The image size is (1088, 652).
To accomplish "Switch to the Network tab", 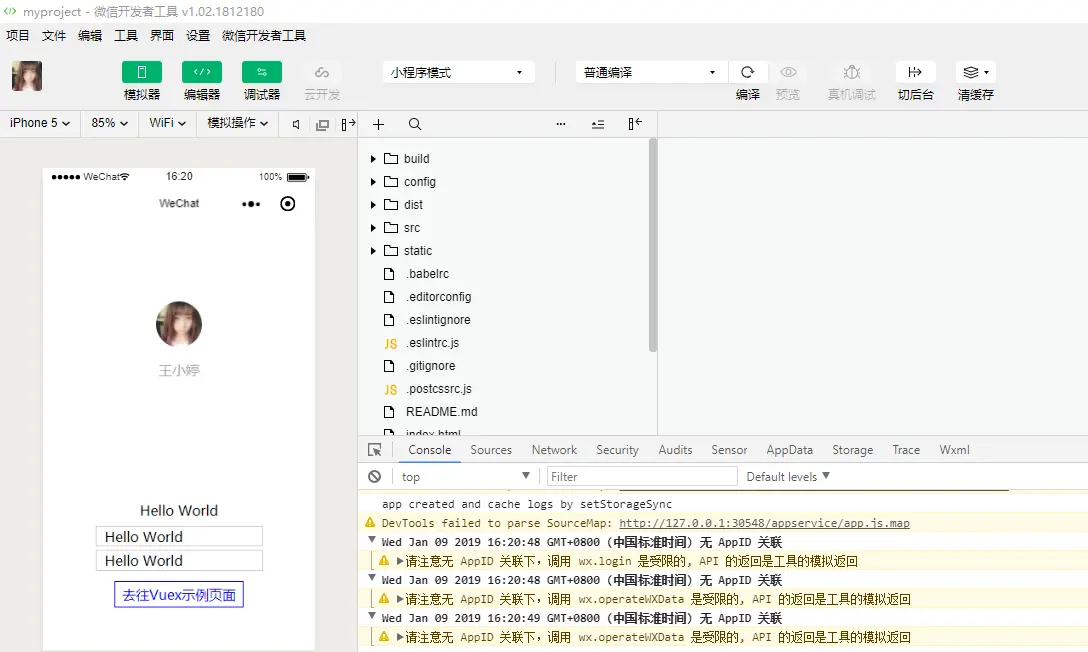I will (554, 450).
